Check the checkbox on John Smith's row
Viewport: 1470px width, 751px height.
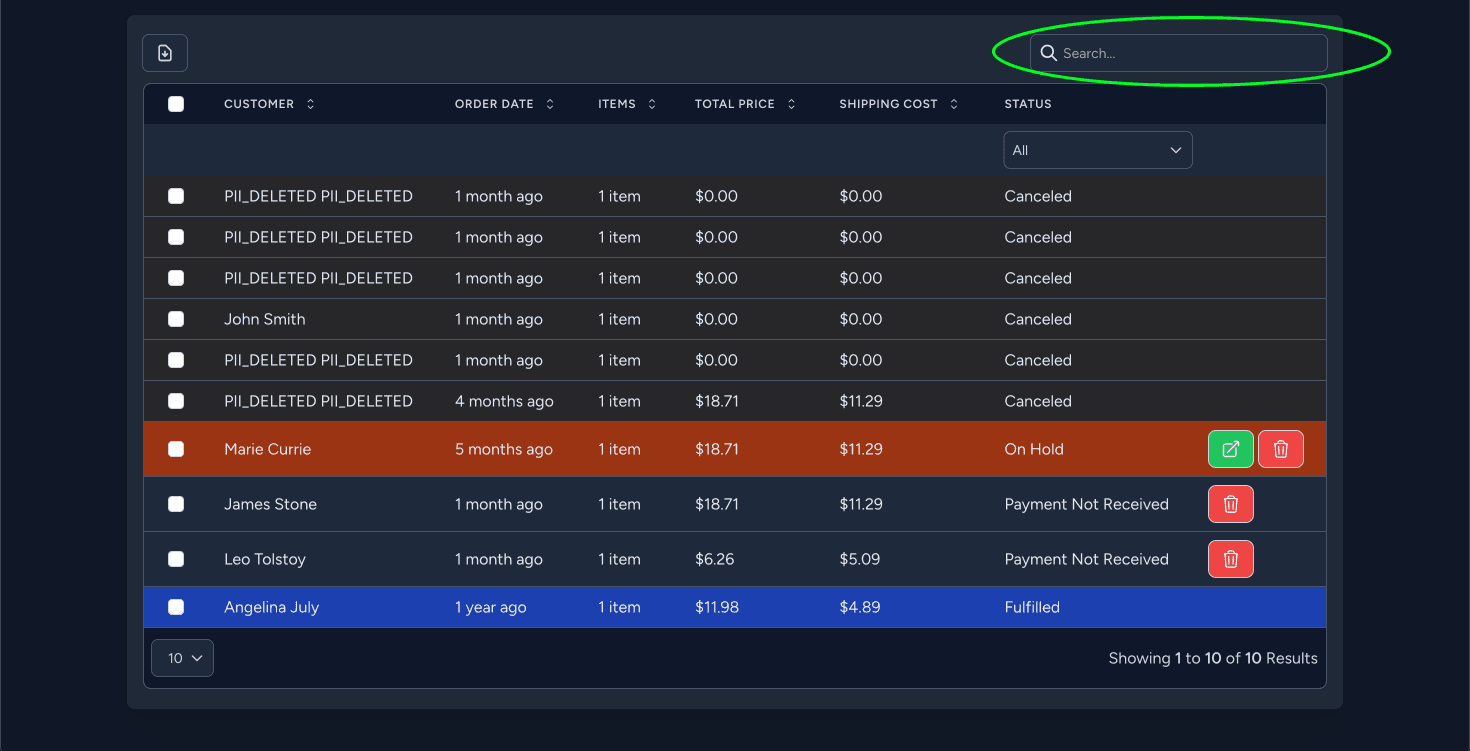[x=176, y=319]
